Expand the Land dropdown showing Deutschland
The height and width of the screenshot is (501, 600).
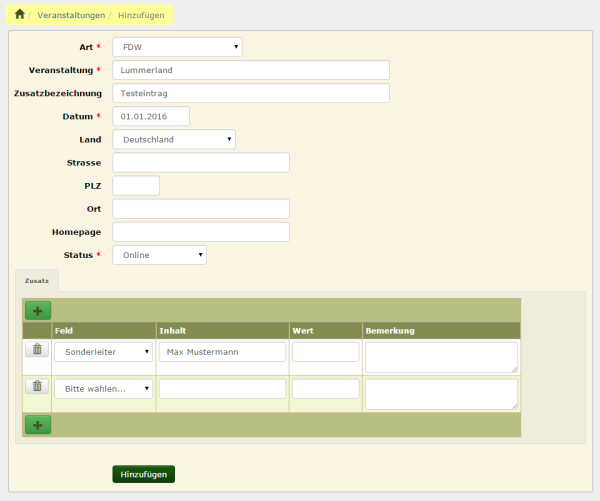(174, 139)
